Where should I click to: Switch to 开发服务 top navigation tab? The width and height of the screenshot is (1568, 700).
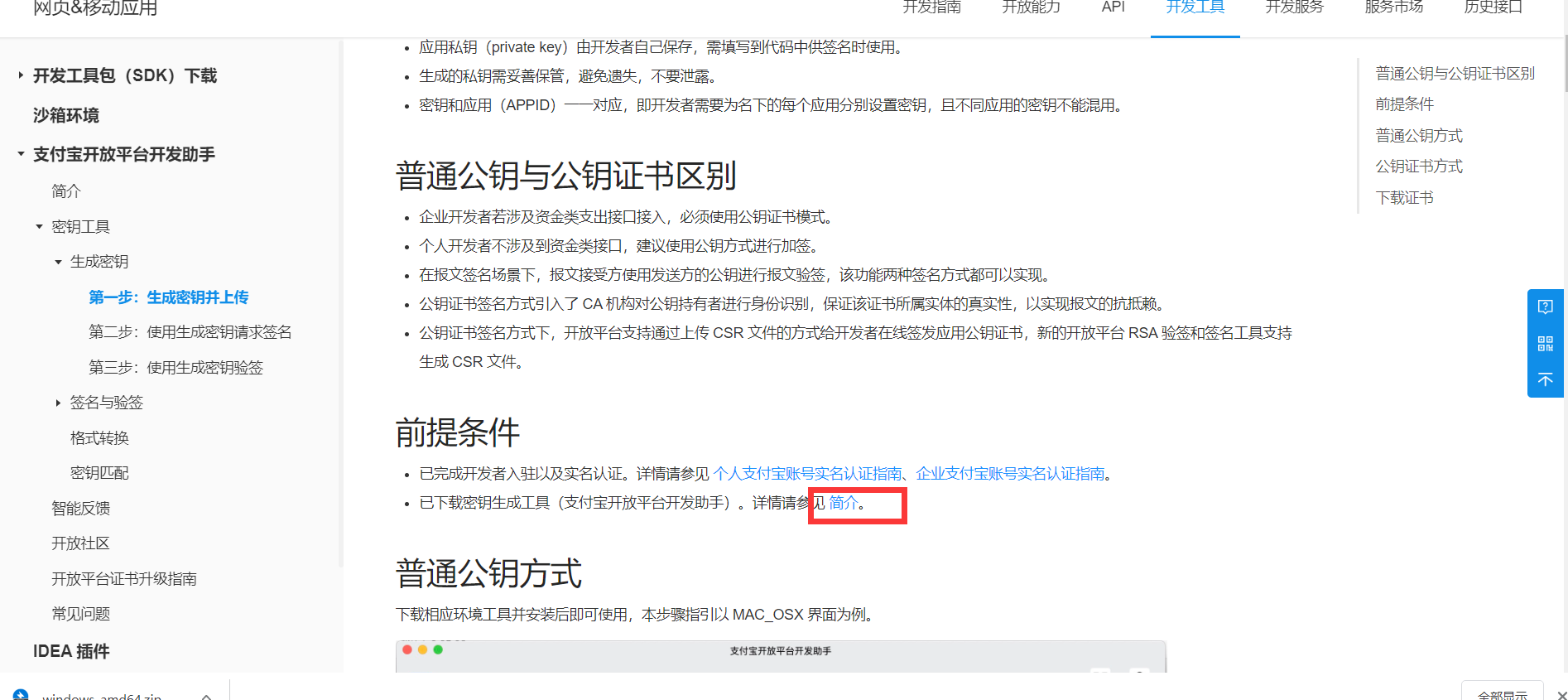[x=1295, y=7]
